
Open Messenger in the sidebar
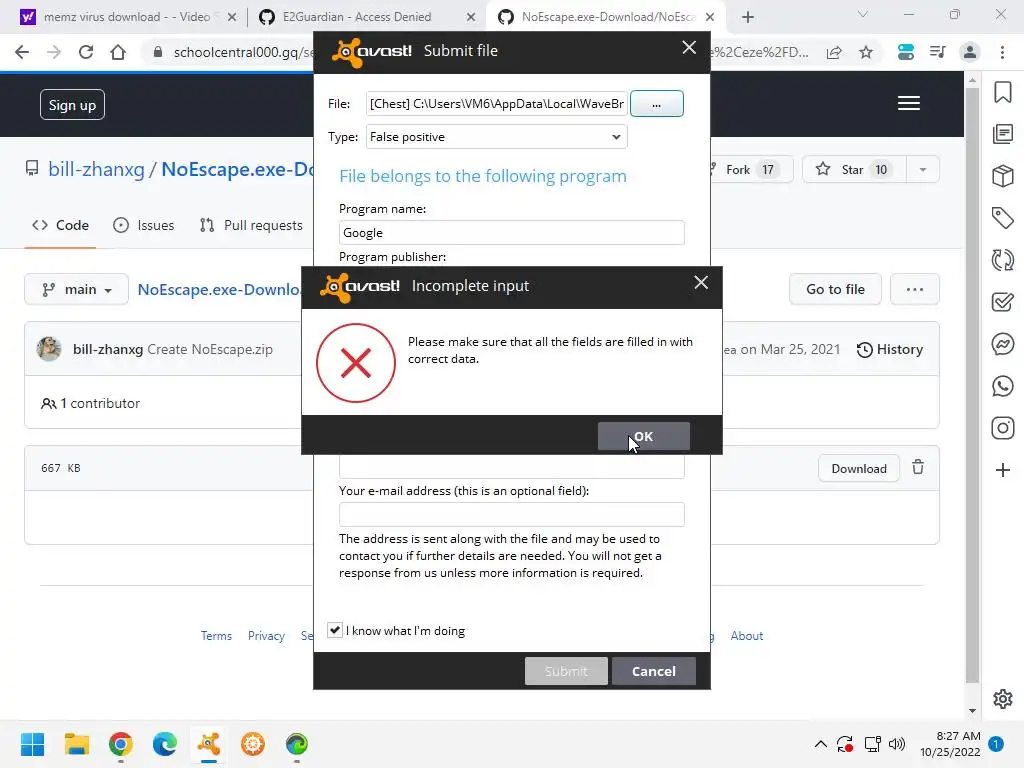(1002, 344)
